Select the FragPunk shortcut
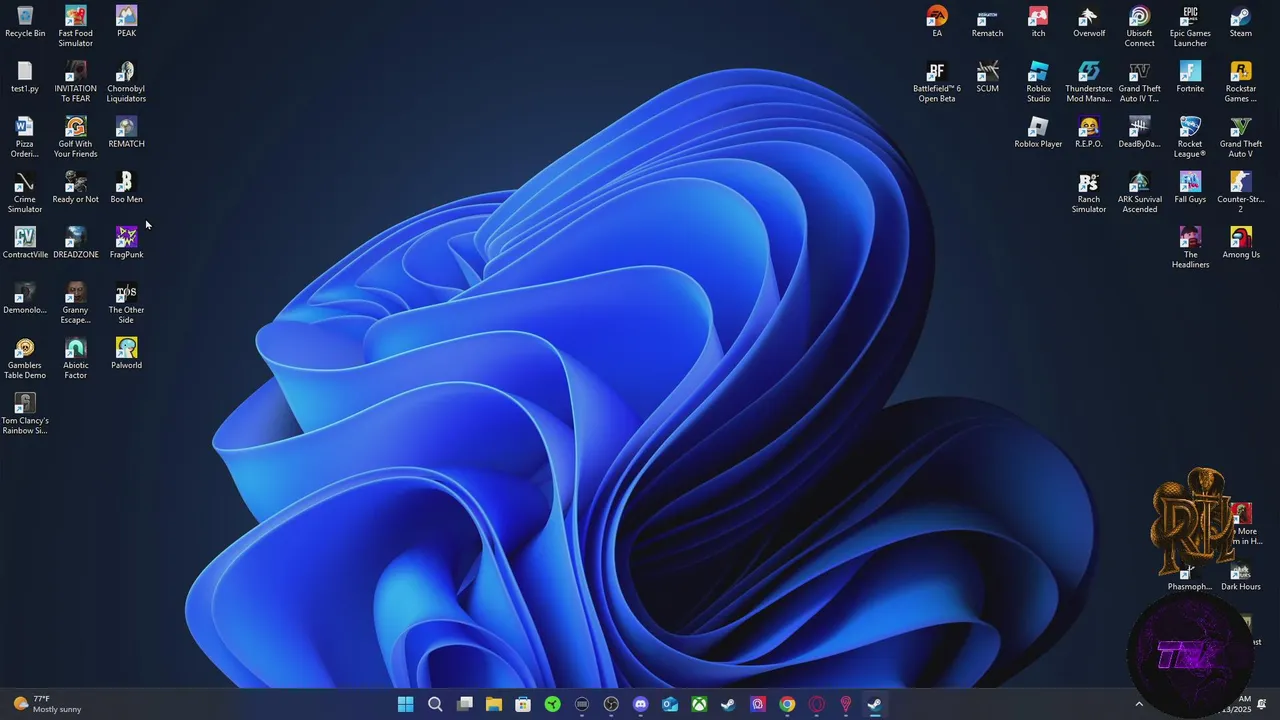This screenshot has width=1280, height=720. point(126,243)
